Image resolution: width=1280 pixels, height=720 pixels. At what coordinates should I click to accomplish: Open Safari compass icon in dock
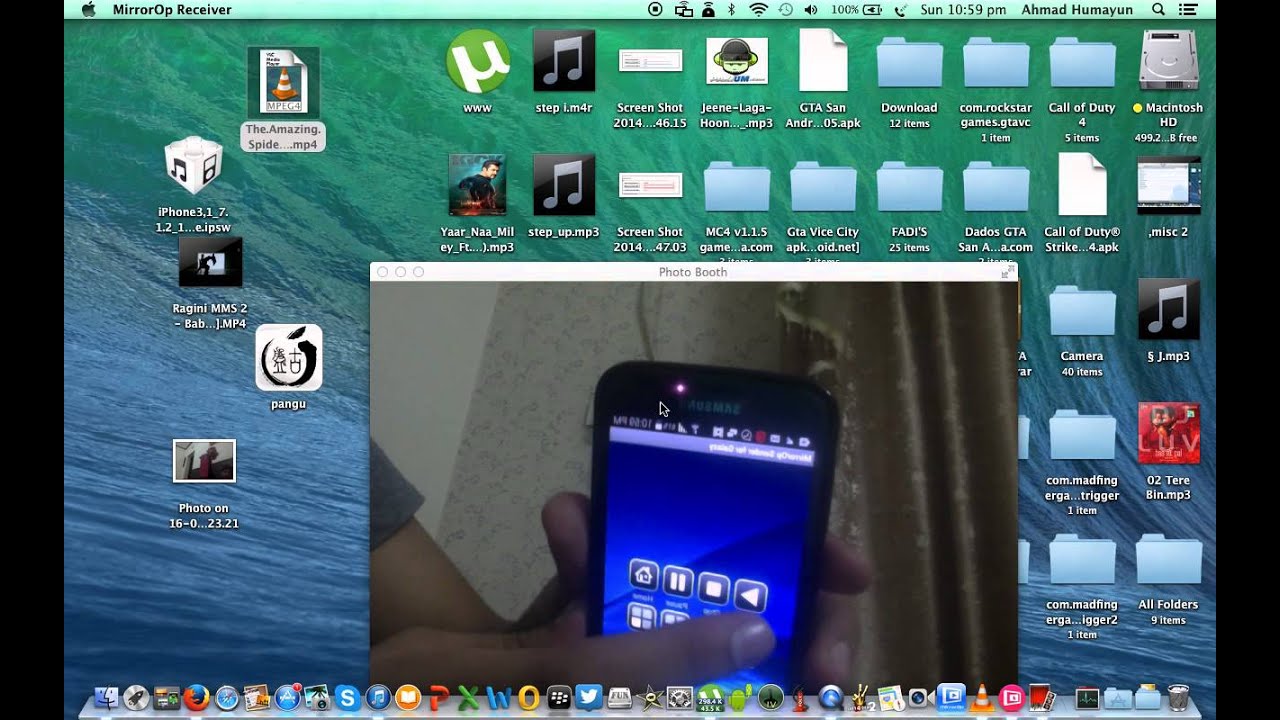[x=227, y=698]
